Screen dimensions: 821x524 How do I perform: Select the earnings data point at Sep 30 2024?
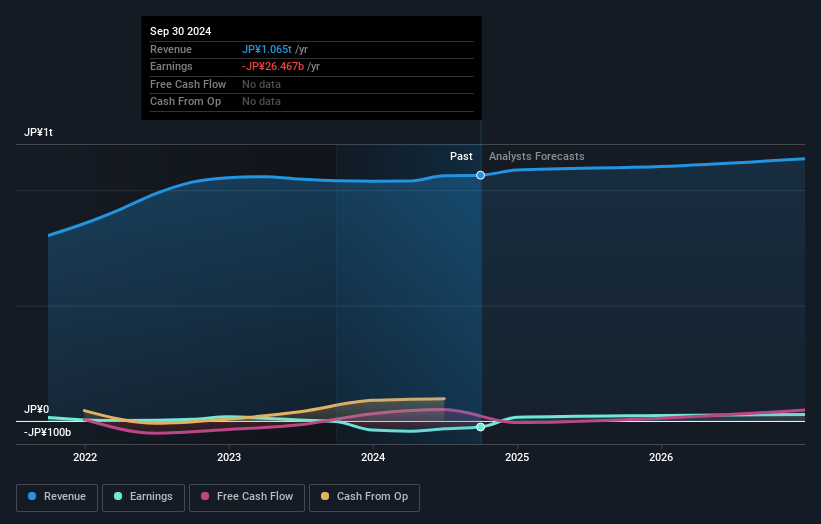[x=480, y=427]
